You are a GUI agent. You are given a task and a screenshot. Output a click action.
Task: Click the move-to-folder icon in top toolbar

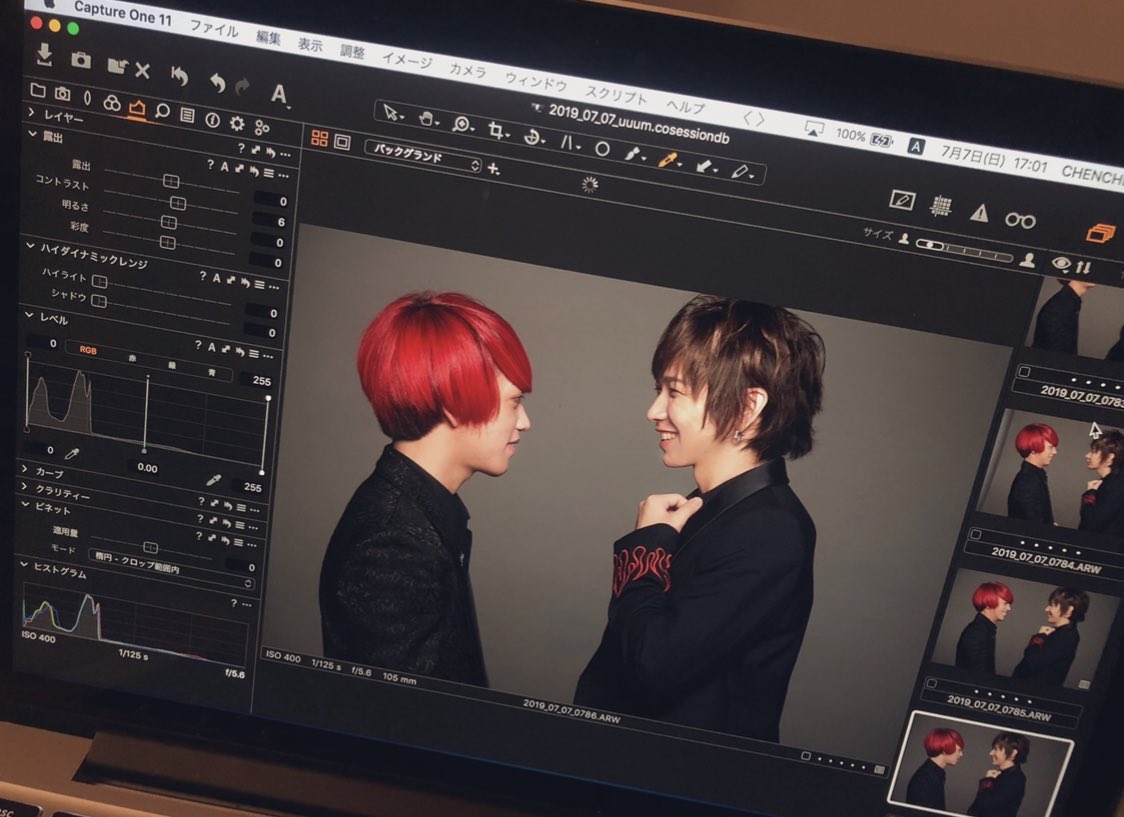pyautogui.click(x=116, y=66)
